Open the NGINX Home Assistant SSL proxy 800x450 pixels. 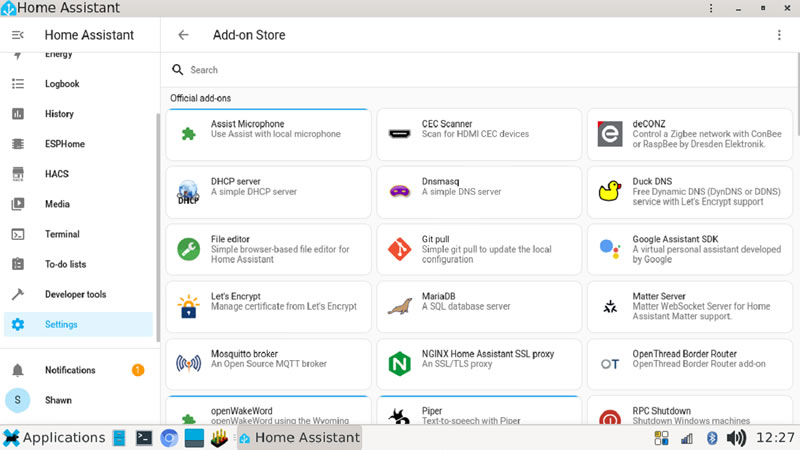tap(479, 364)
